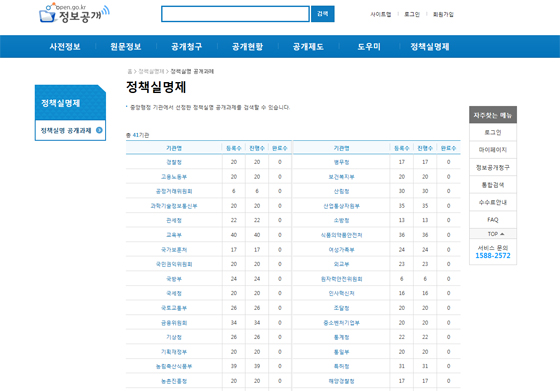Open the 조달청 agency link
560x391 pixels.
tap(341, 308)
